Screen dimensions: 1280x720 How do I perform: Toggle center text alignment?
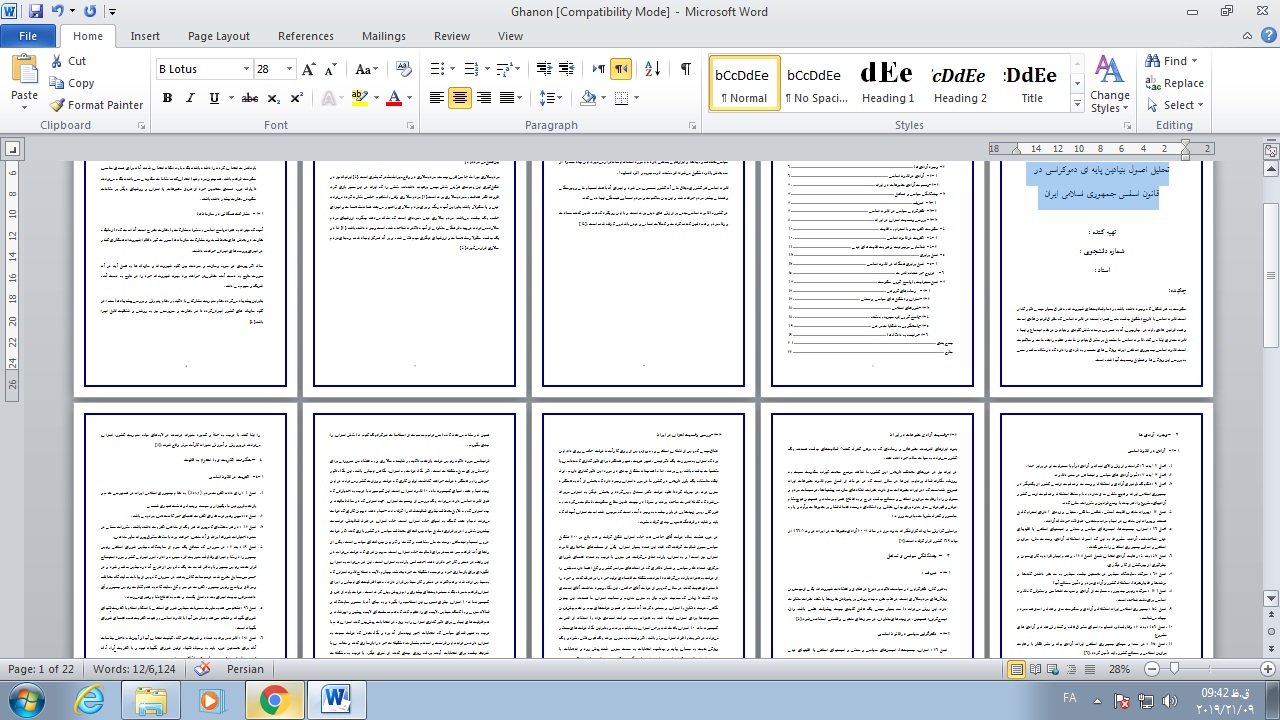coord(460,98)
